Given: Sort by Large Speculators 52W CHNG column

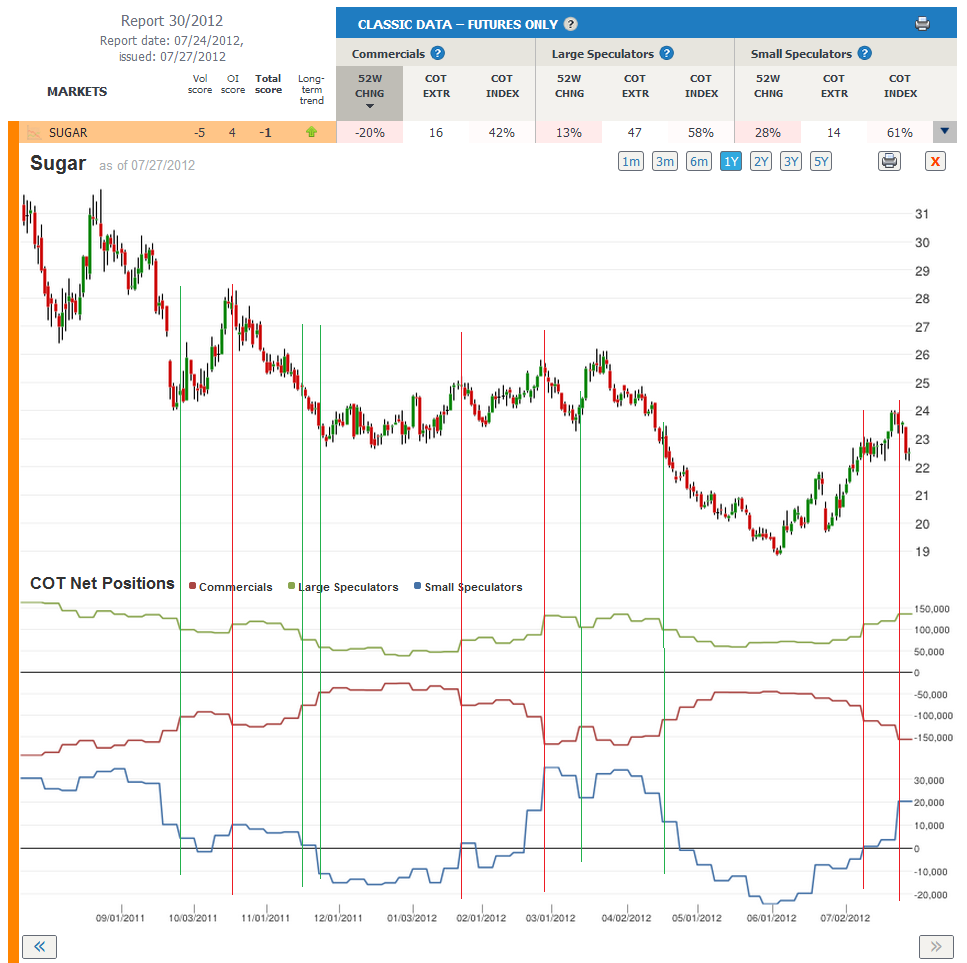Looking at the screenshot, I should (569, 86).
